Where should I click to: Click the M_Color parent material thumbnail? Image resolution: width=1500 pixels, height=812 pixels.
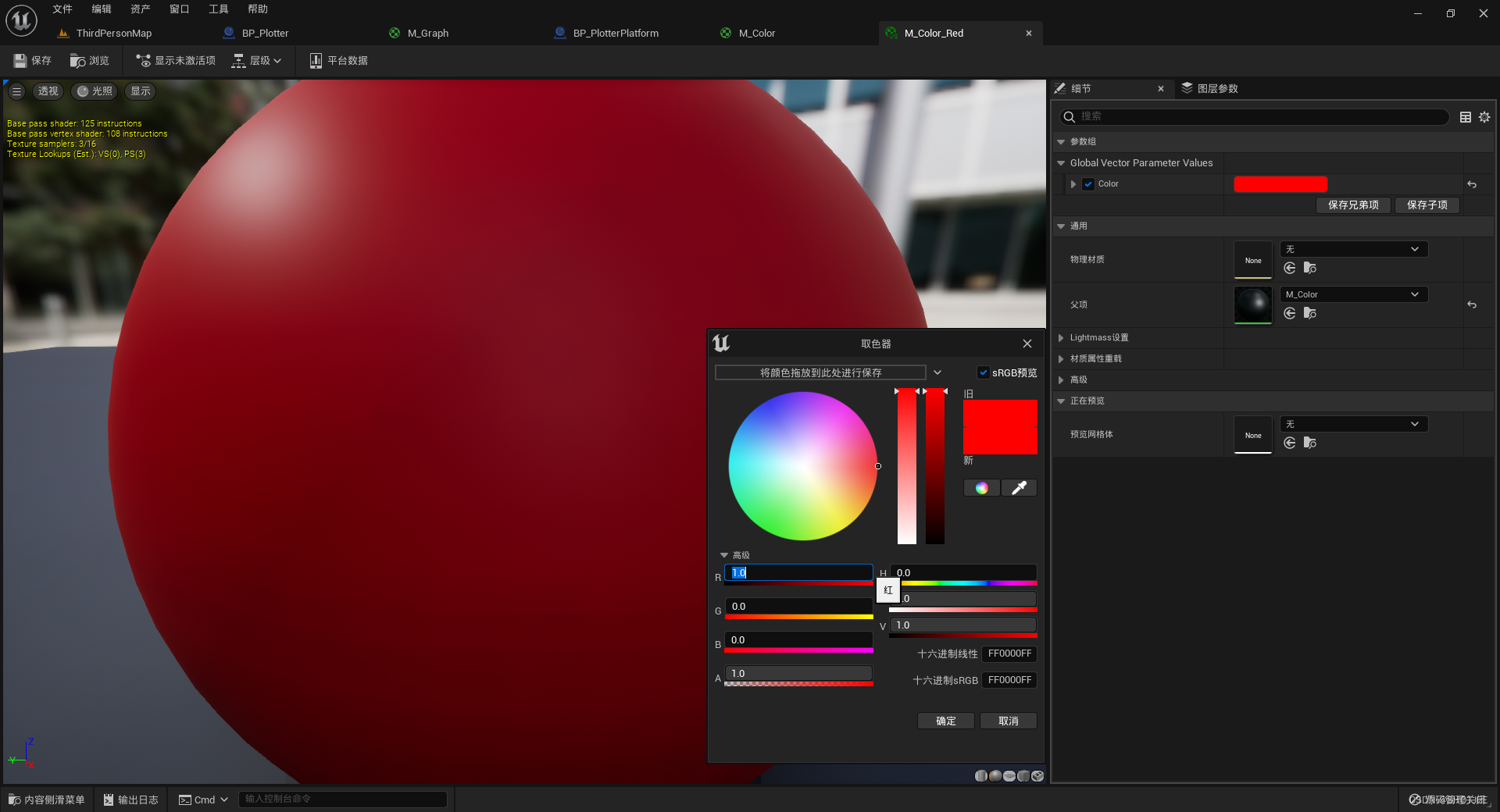click(x=1253, y=305)
